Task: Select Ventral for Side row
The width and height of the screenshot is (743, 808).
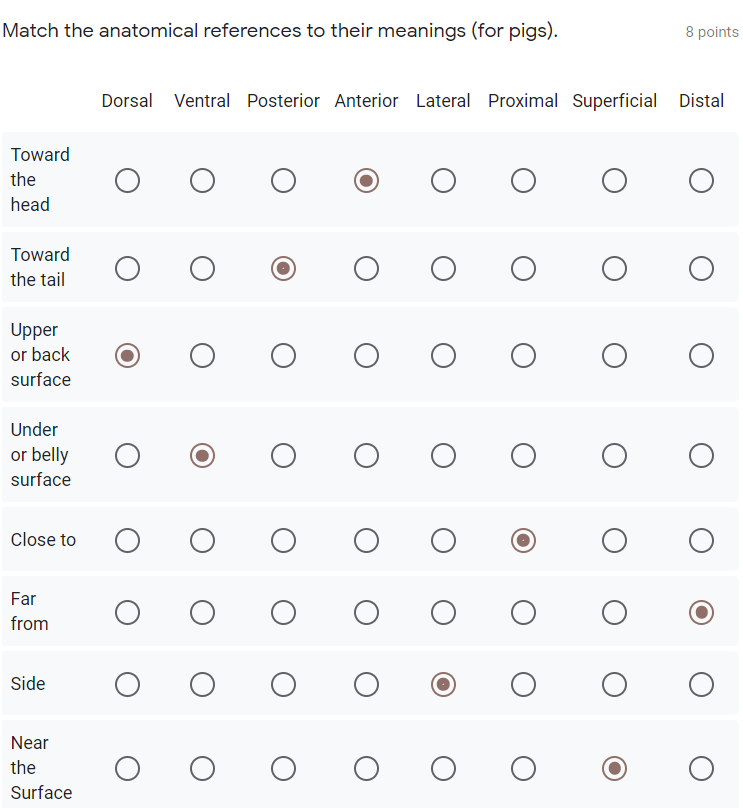Action: (x=202, y=684)
